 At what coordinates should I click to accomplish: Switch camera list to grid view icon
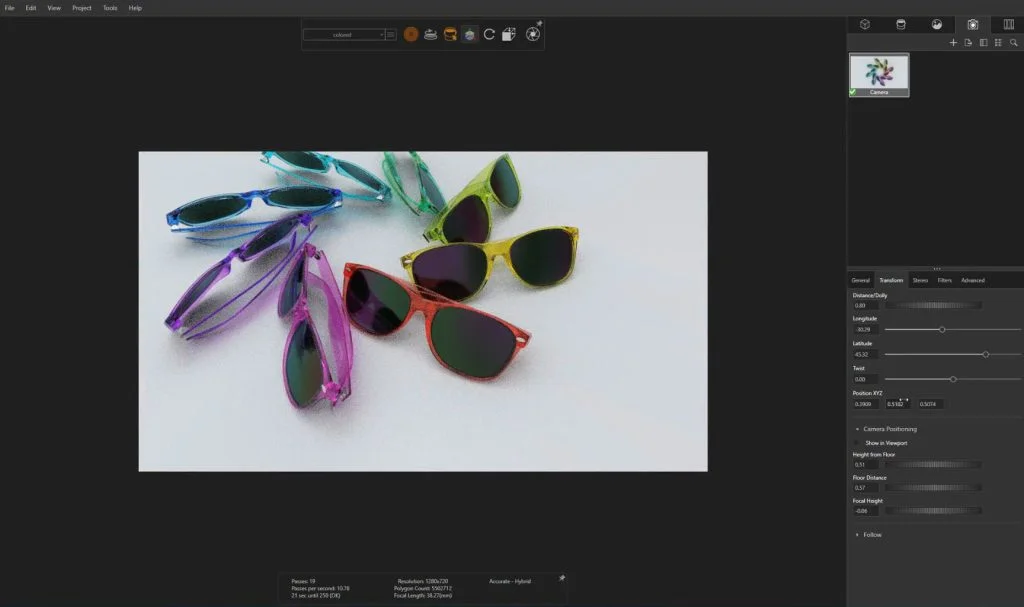click(998, 43)
